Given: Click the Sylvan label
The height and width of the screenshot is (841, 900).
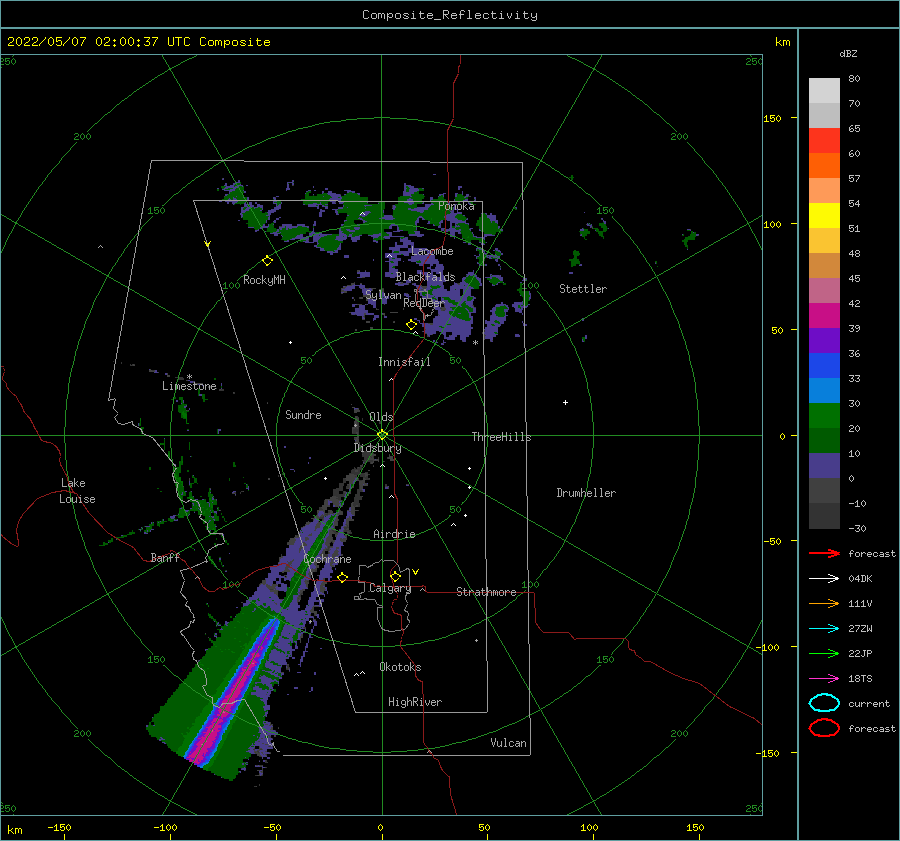Looking at the screenshot, I should coord(383,295).
